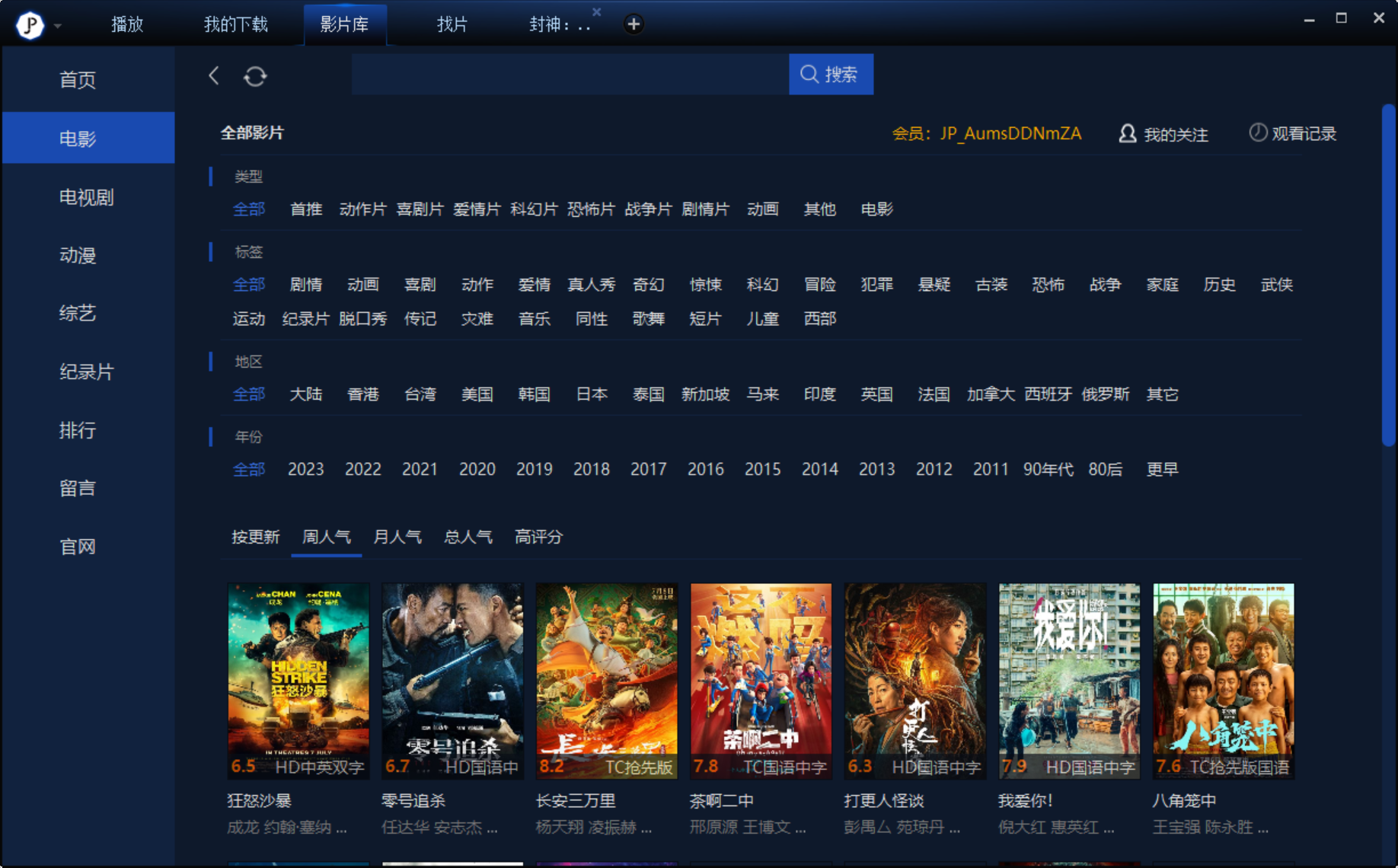Filter year by 2018
Screen dimensions: 1398x868
click(592, 469)
